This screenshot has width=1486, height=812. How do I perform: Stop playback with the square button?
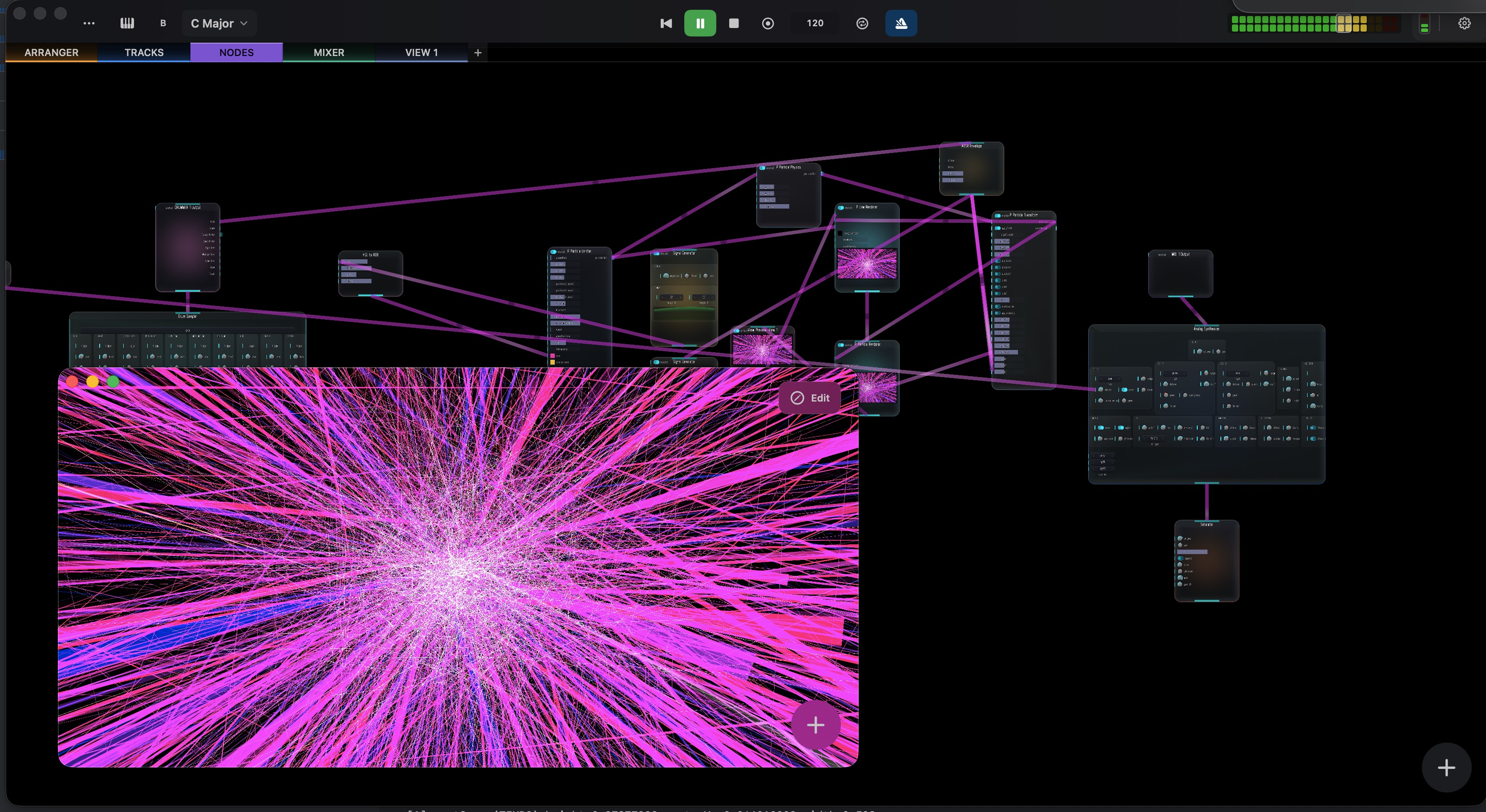(734, 23)
